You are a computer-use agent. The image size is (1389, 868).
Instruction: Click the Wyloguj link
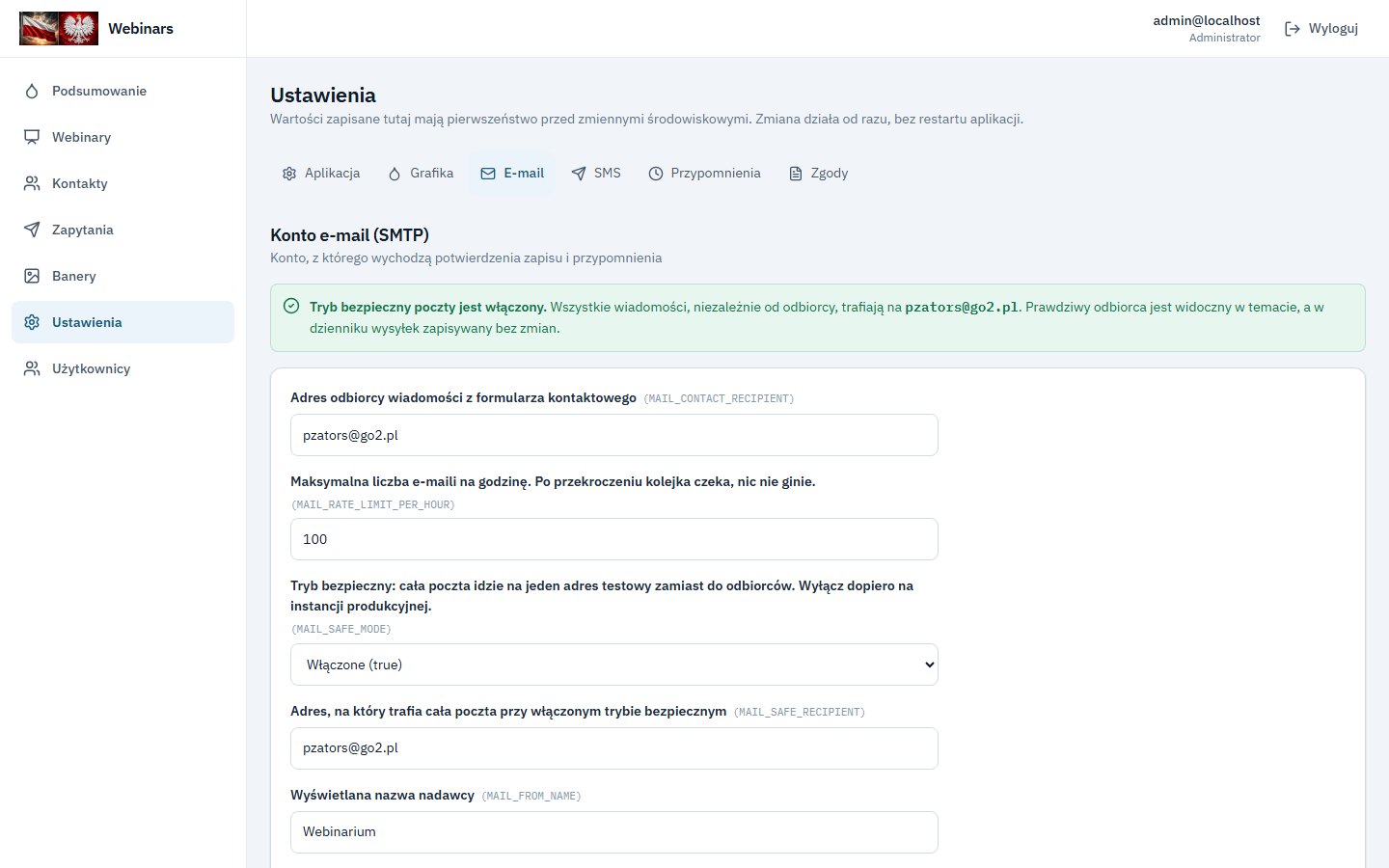pyautogui.click(x=1321, y=29)
